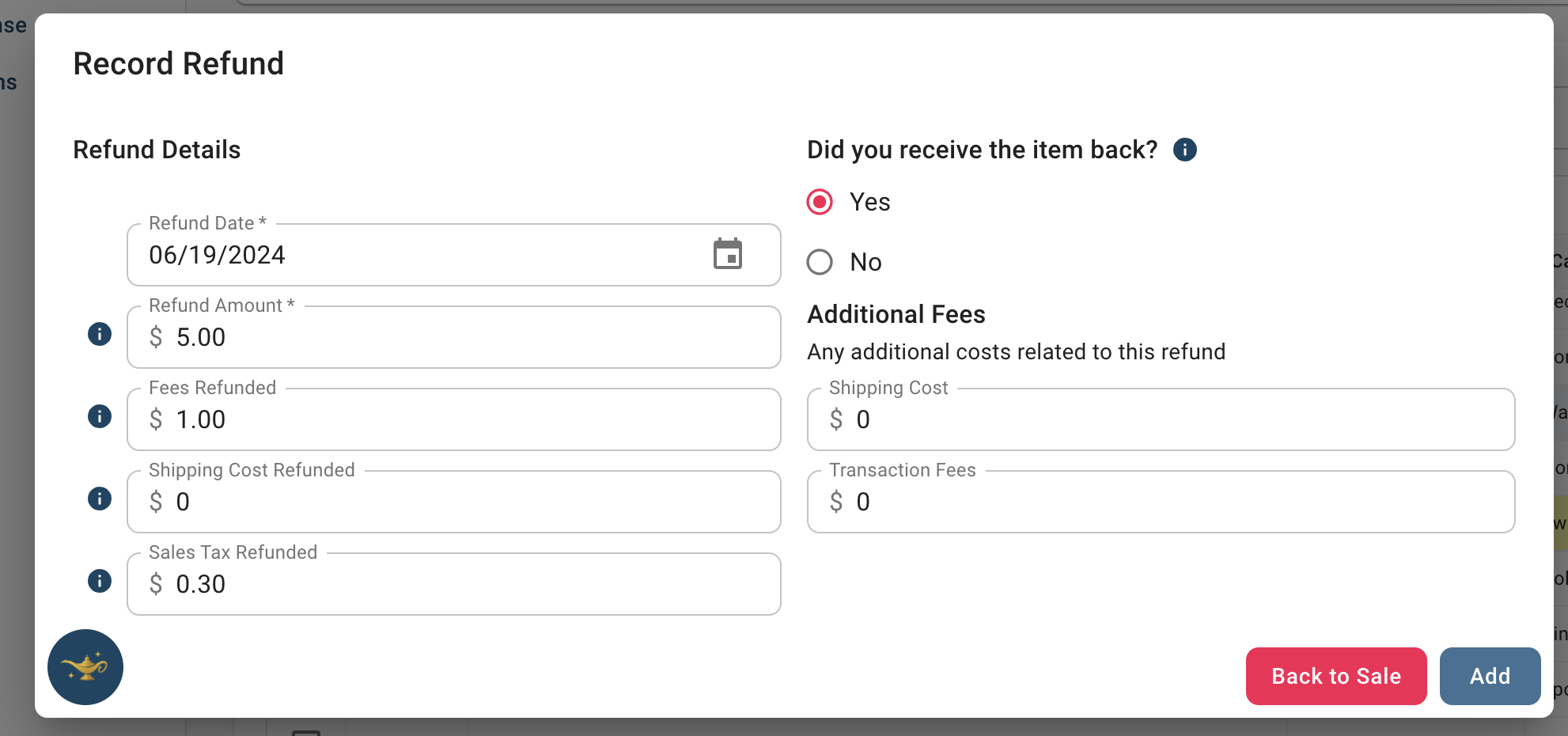
Task: Edit the Additional Fees Shipping Cost field
Action: [1161, 419]
